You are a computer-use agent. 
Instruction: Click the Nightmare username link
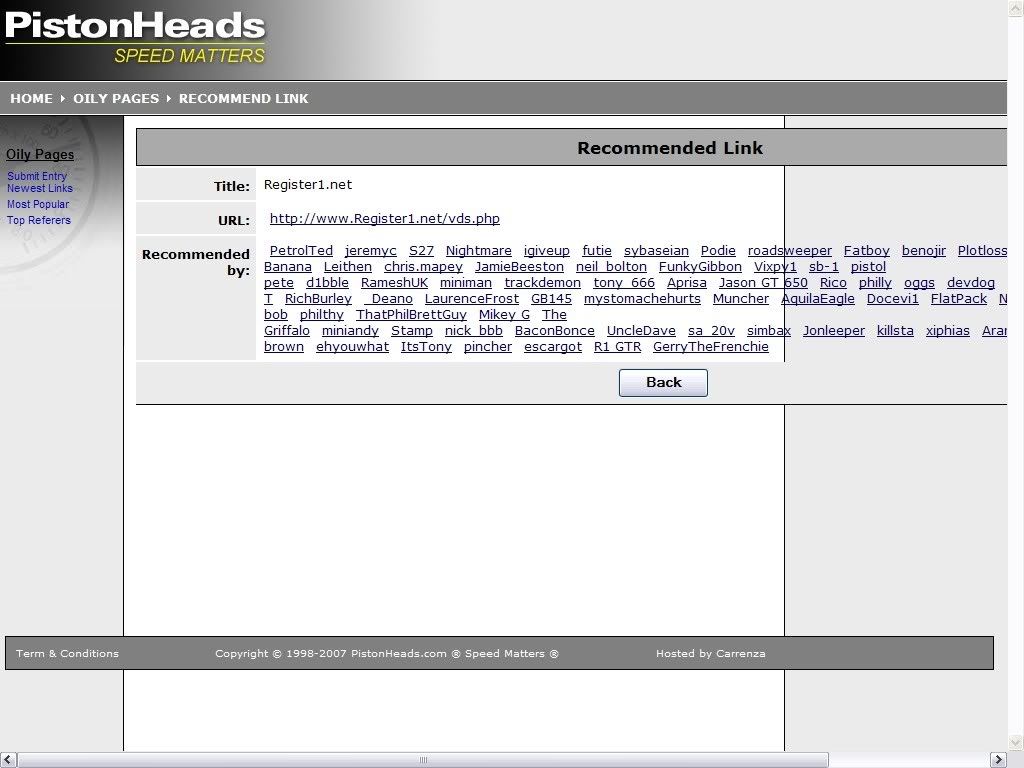pyautogui.click(x=478, y=251)
